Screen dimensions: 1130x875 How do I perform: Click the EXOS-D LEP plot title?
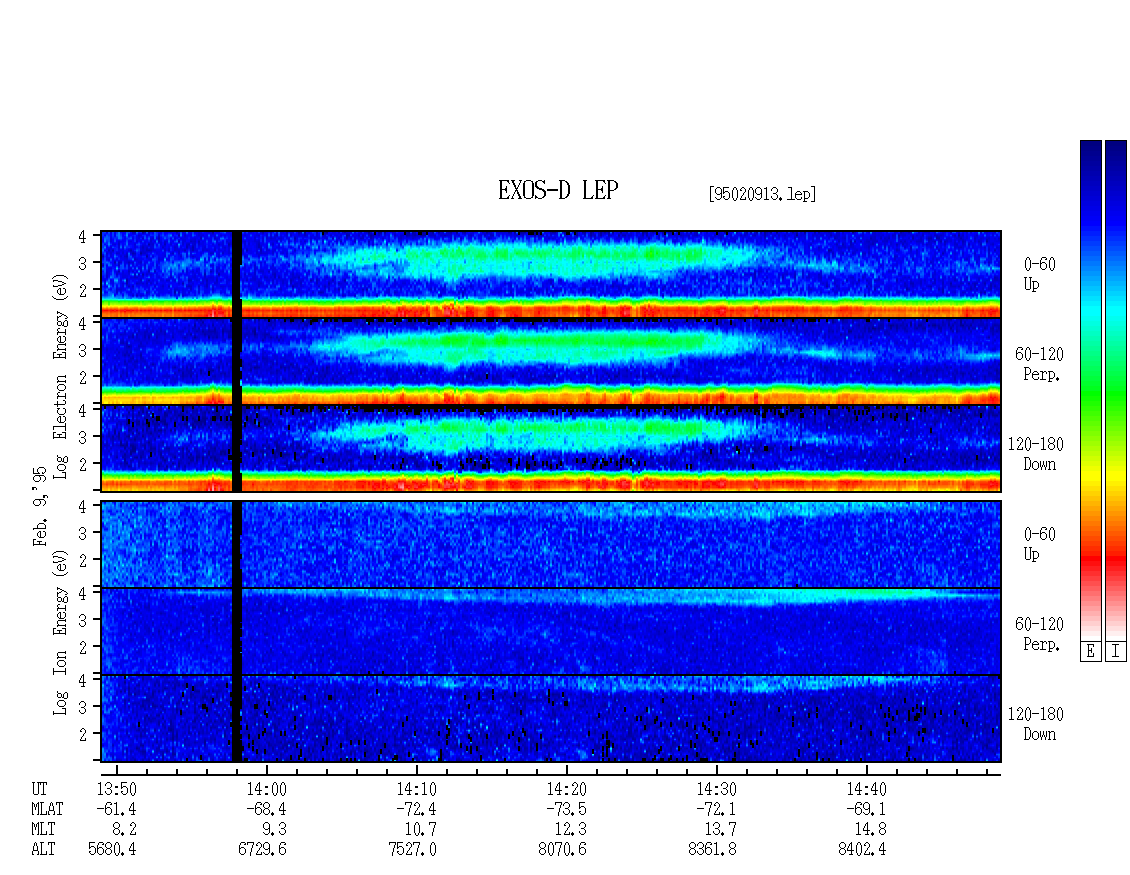tap(558, 190)
